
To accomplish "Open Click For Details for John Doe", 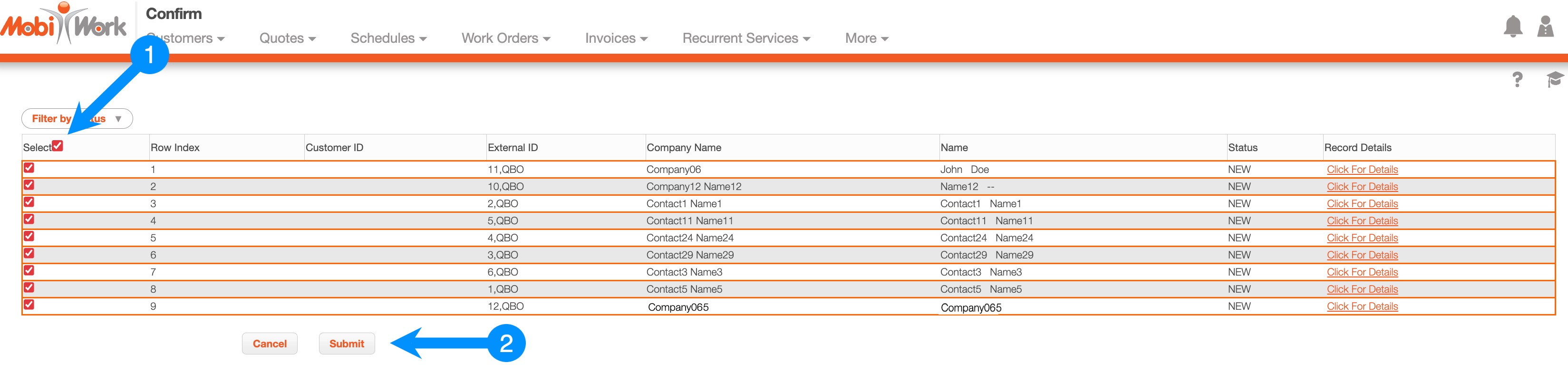I will click(1362, 170).
